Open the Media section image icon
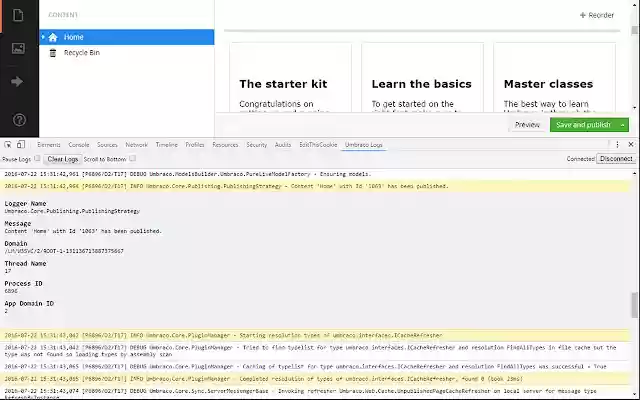The height and width of the screenshot is (400, 640). click(x=18, y=48)
